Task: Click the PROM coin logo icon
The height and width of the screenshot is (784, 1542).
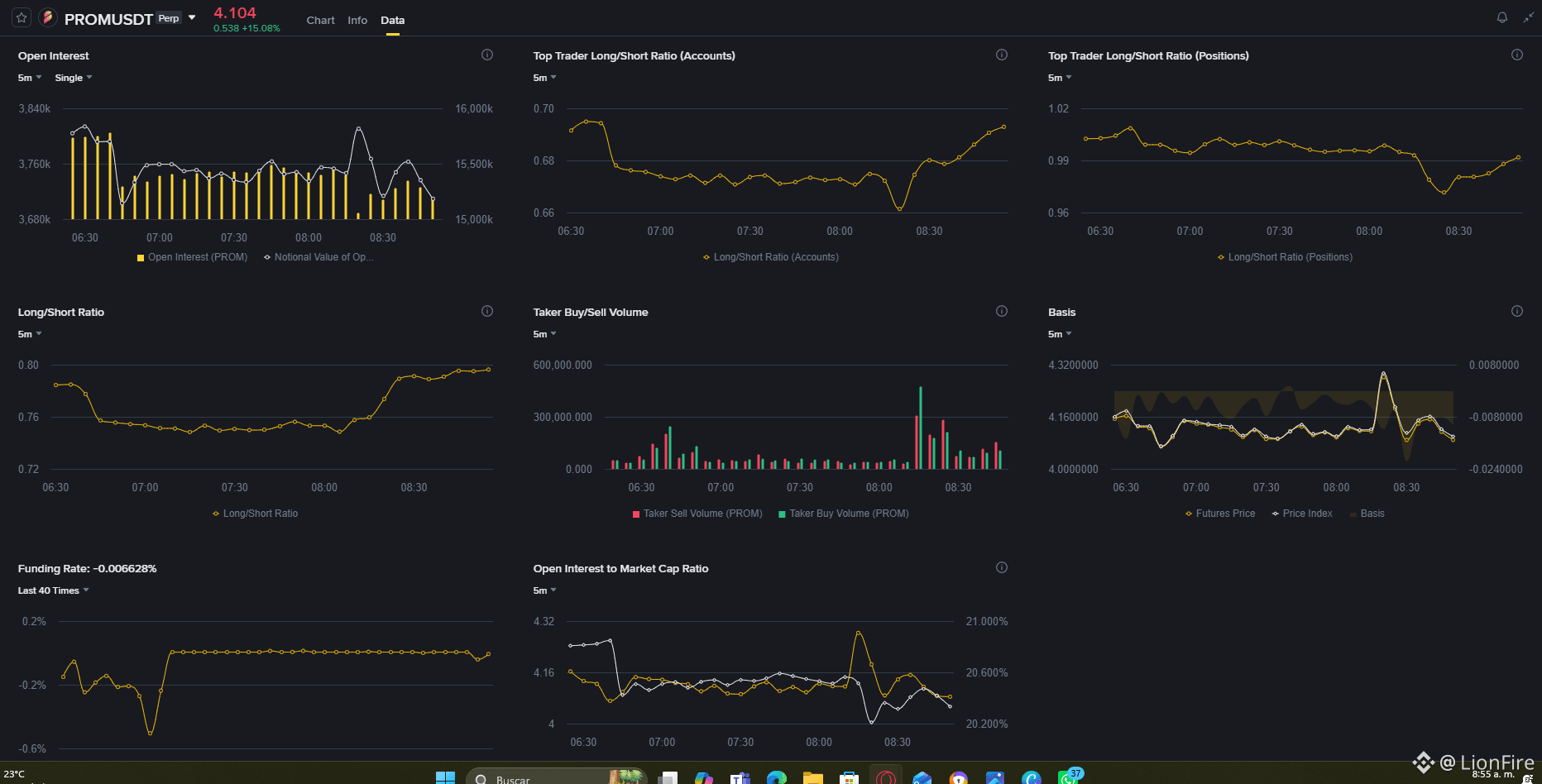Action: click(x=47, y=17)
